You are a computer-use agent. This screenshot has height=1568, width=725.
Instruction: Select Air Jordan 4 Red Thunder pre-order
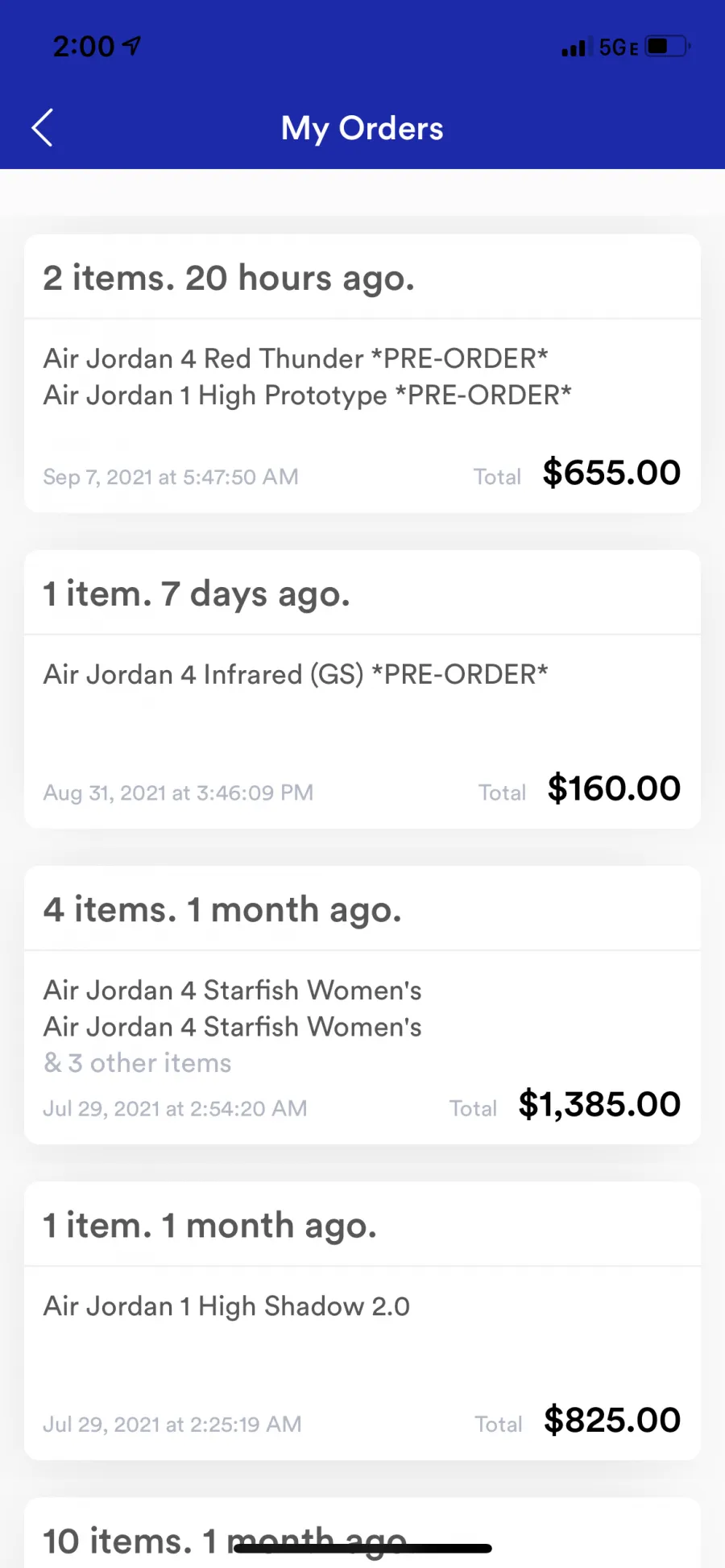295,358
